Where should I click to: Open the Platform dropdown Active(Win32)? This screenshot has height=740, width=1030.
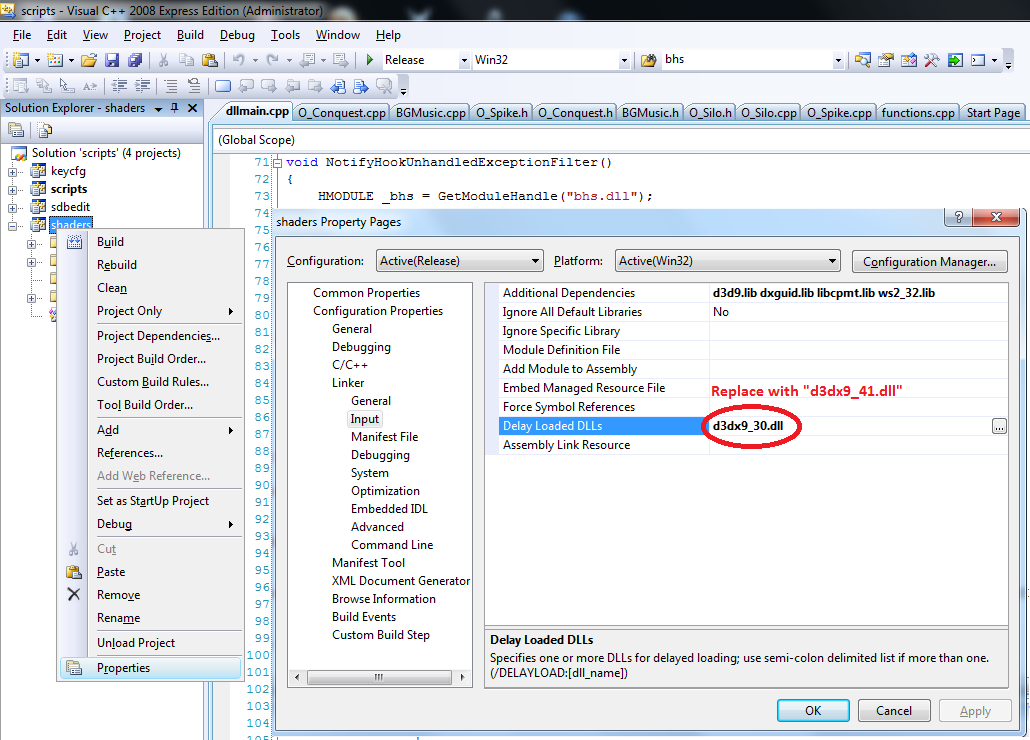[726, 261]
